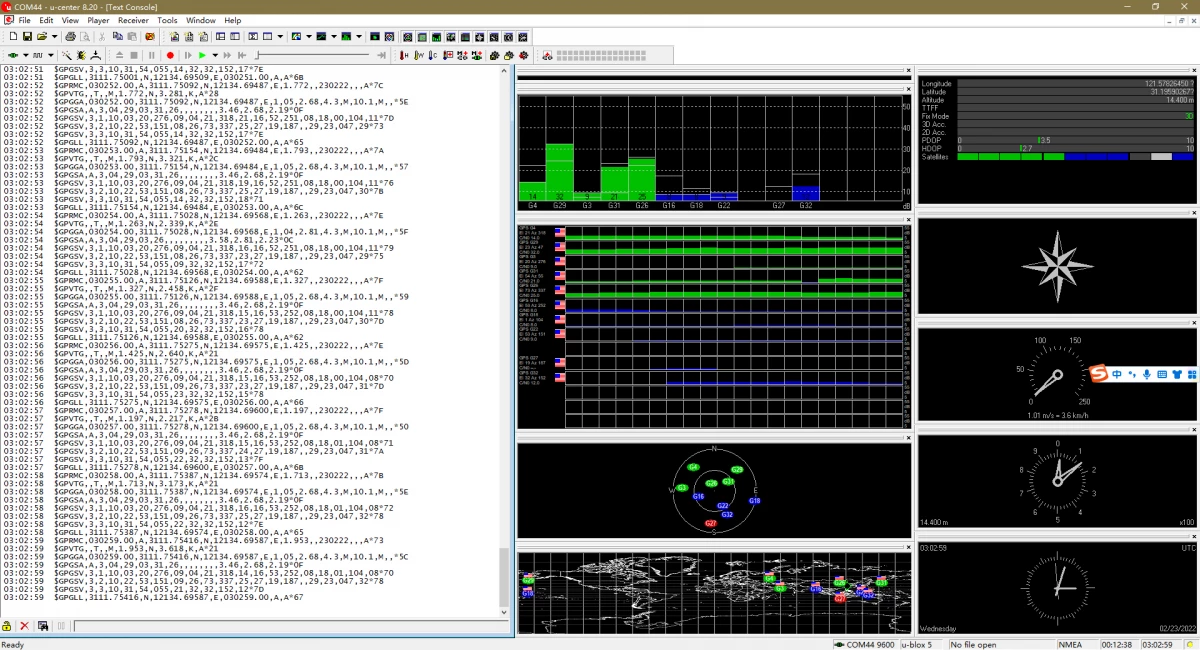This screenshot has width=1200, height=650.
Task: Open the Window menu
Action: (x=200, y=20)
